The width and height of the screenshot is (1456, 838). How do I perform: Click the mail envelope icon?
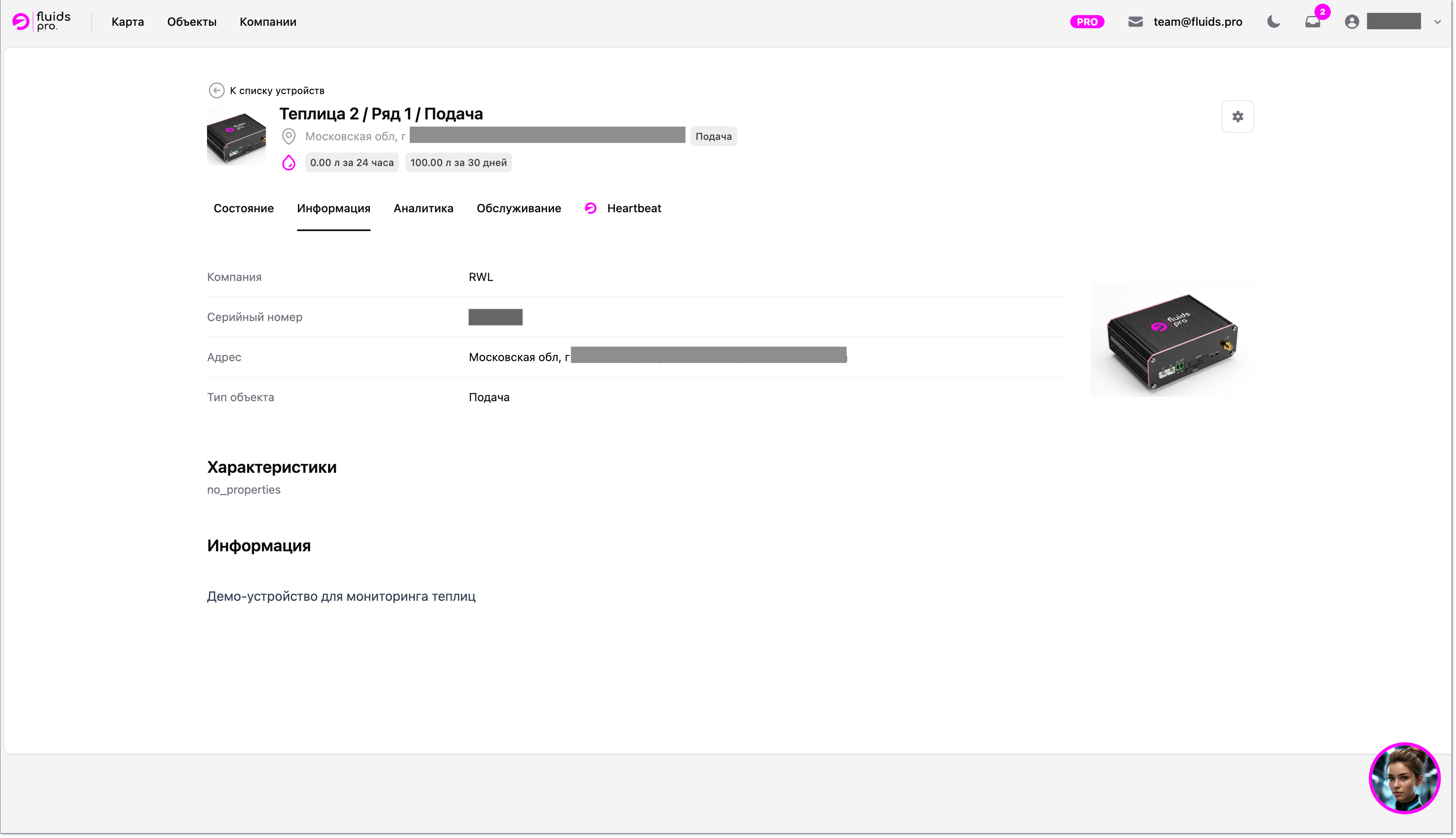point(1135,22)
